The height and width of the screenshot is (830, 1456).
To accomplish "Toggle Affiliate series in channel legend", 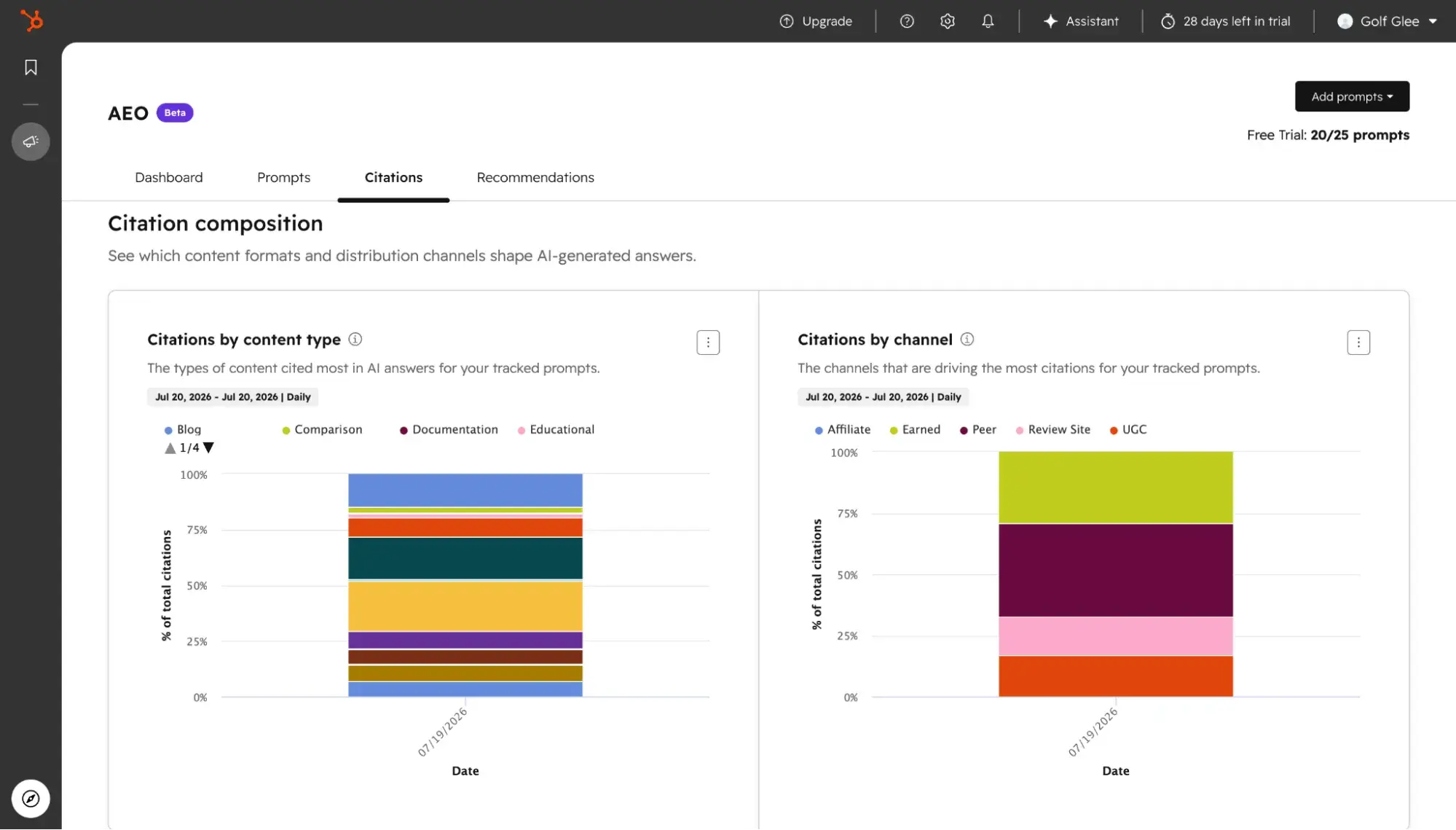I will [843, 430].
